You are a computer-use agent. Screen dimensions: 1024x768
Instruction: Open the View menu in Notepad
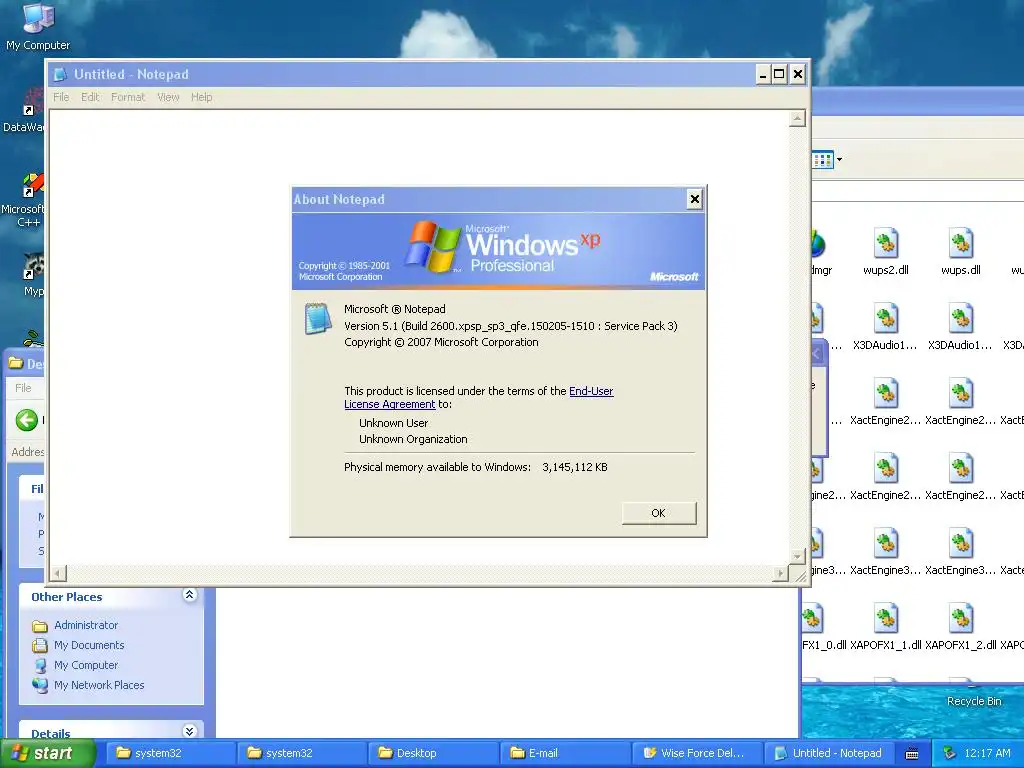(x=168, y=97)
